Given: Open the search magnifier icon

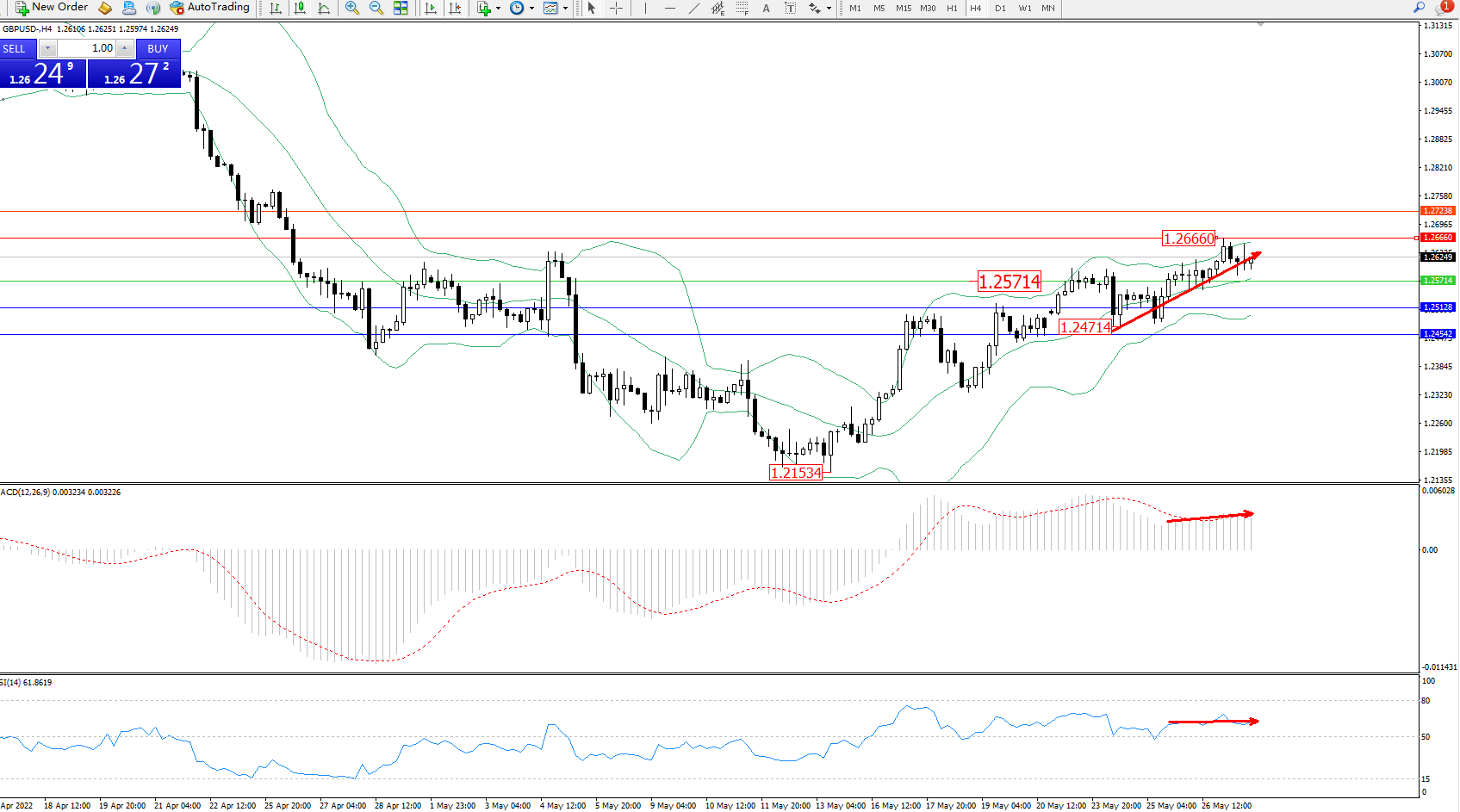Looking at the screenshot, I should pyautogui.click(x=1419, y=8).
